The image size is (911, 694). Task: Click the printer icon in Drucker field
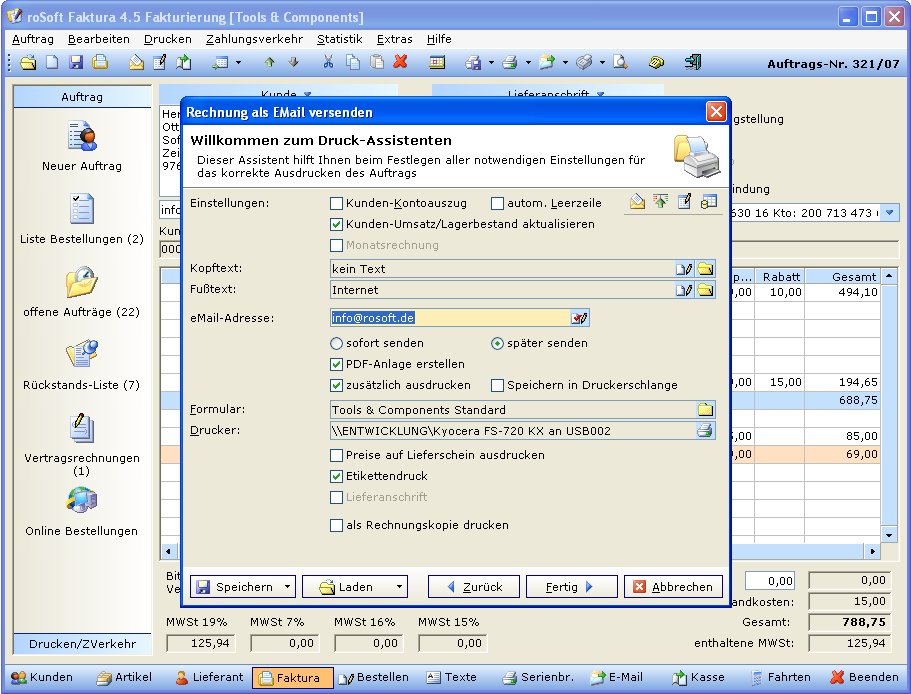[705, 431]
